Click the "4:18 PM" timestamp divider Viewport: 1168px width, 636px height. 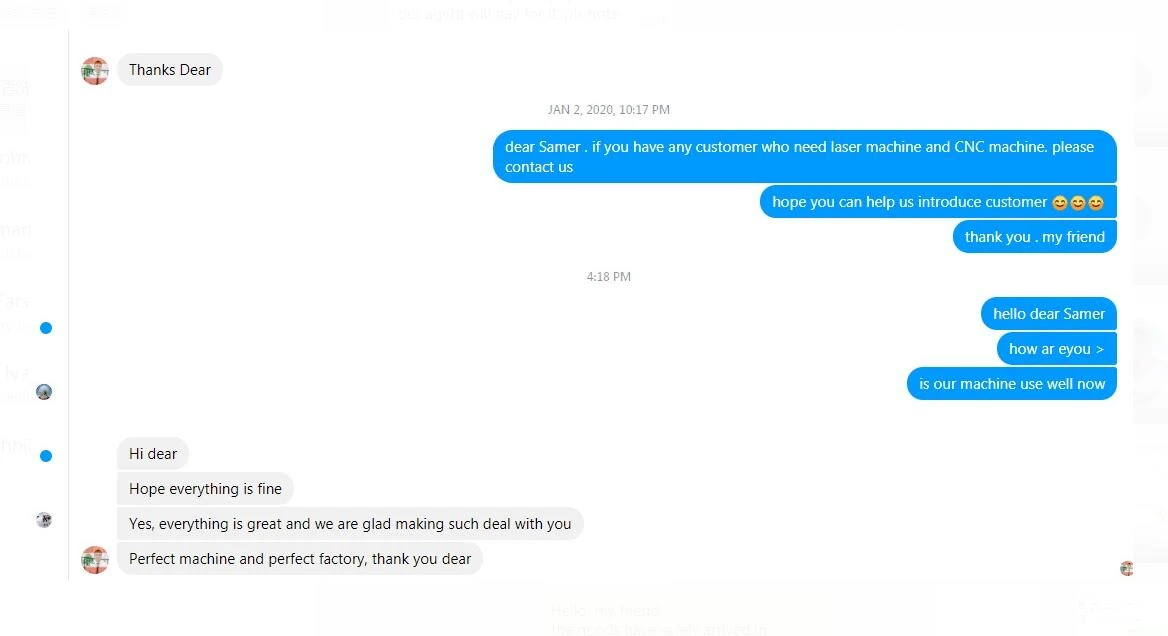pyautogui.click(x=609, y=276)
